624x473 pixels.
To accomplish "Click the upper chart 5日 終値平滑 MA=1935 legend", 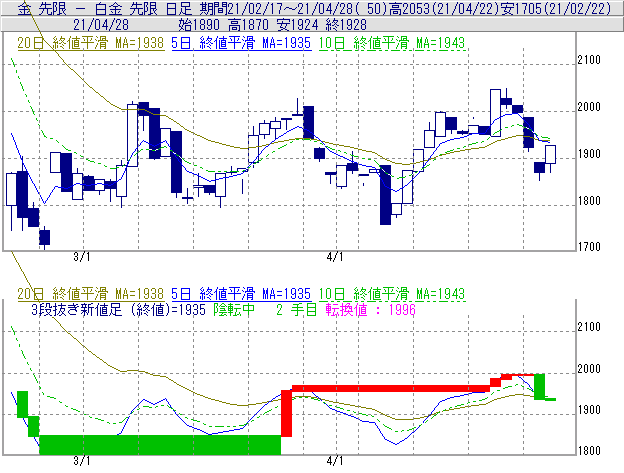I will (241, 43).
